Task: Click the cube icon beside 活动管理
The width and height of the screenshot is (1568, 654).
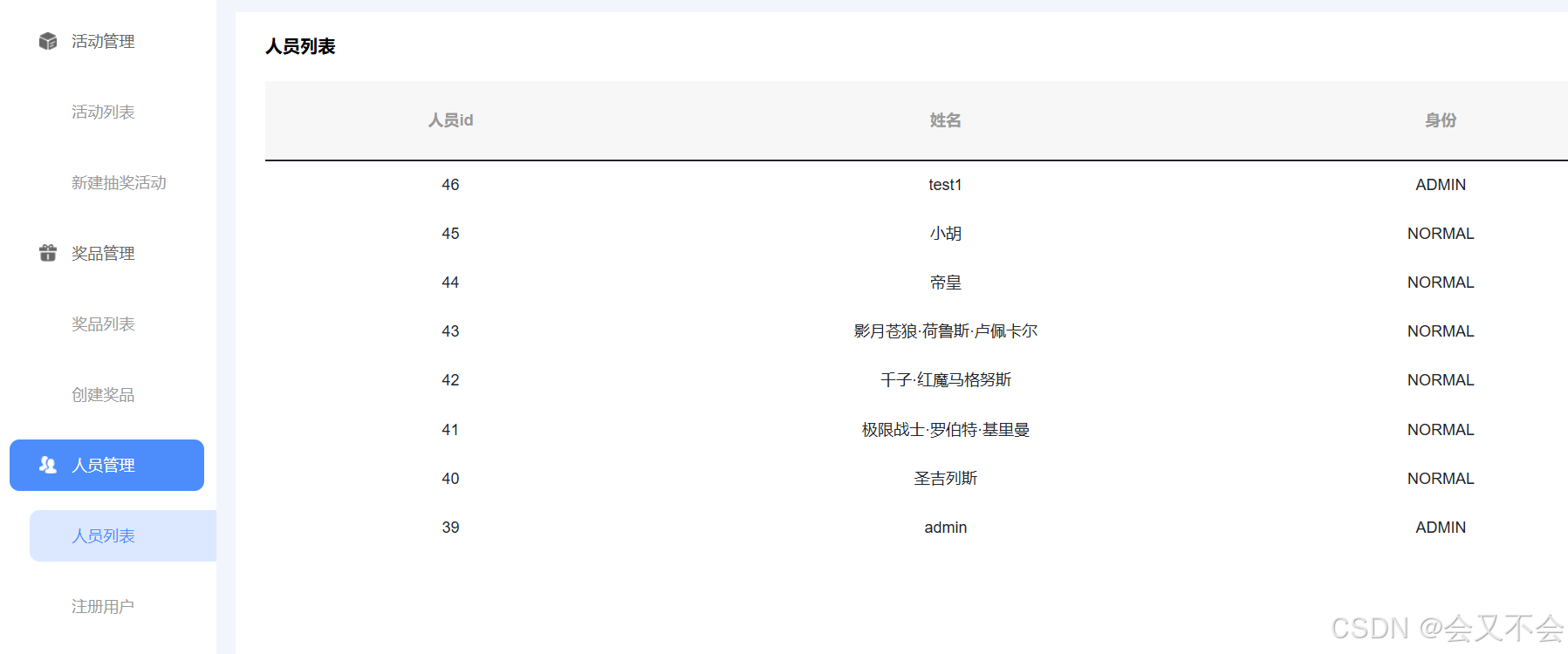Action: click(x=48, y=41)
